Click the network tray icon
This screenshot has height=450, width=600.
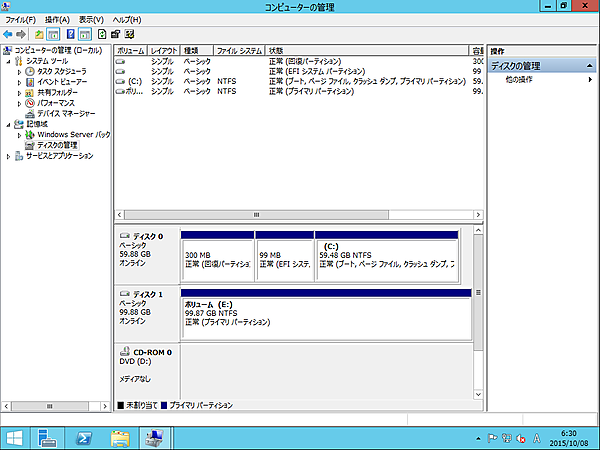pos(507,439)
